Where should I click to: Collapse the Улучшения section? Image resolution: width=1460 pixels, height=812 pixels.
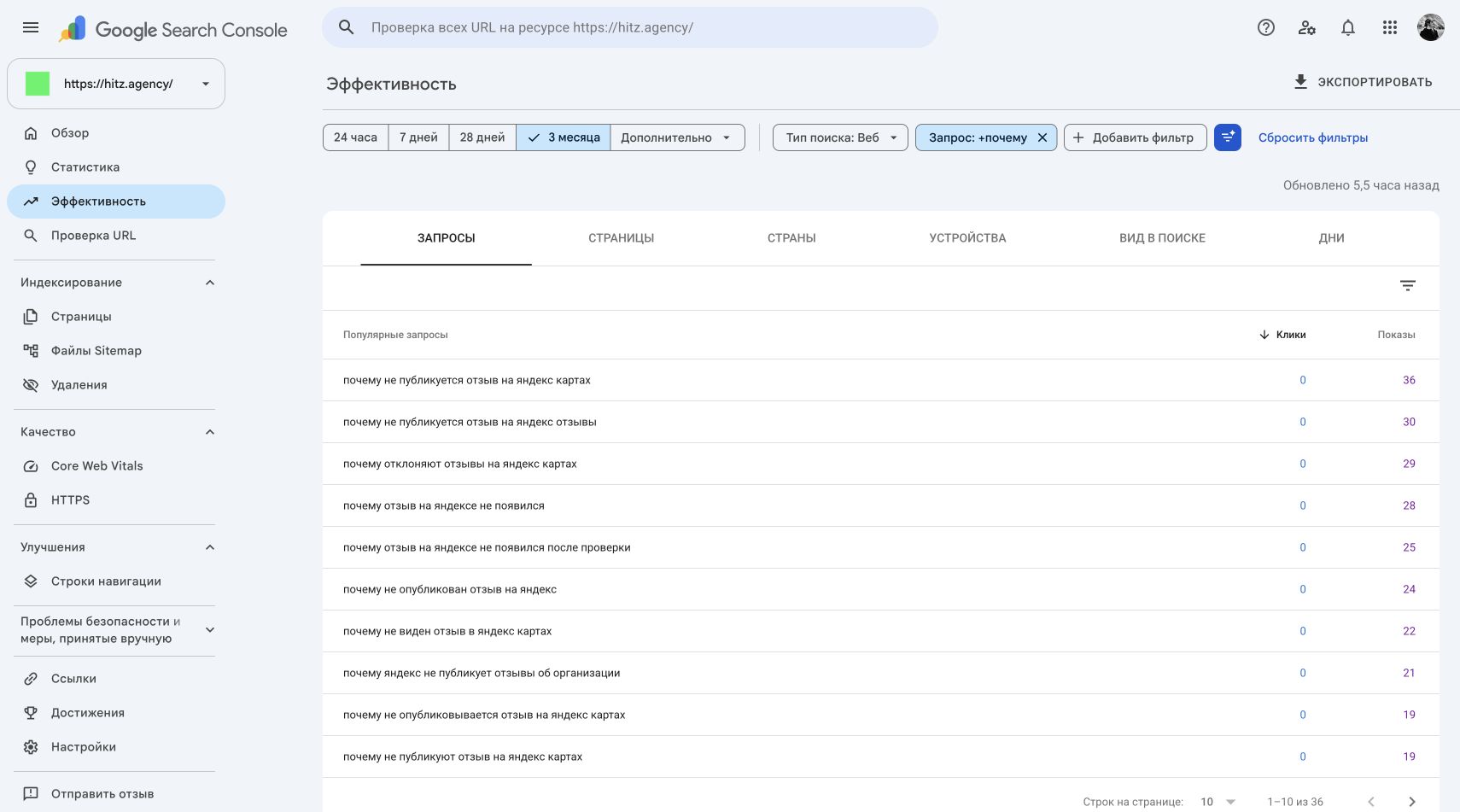click(210, 547)
